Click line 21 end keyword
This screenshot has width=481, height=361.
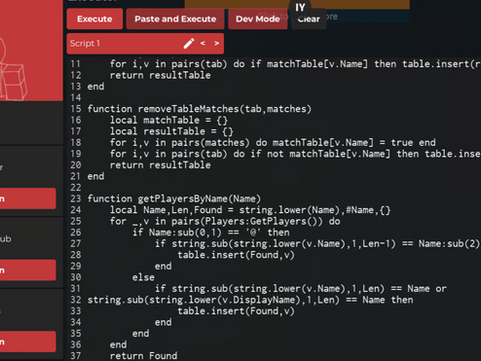(x=96, y=176)
